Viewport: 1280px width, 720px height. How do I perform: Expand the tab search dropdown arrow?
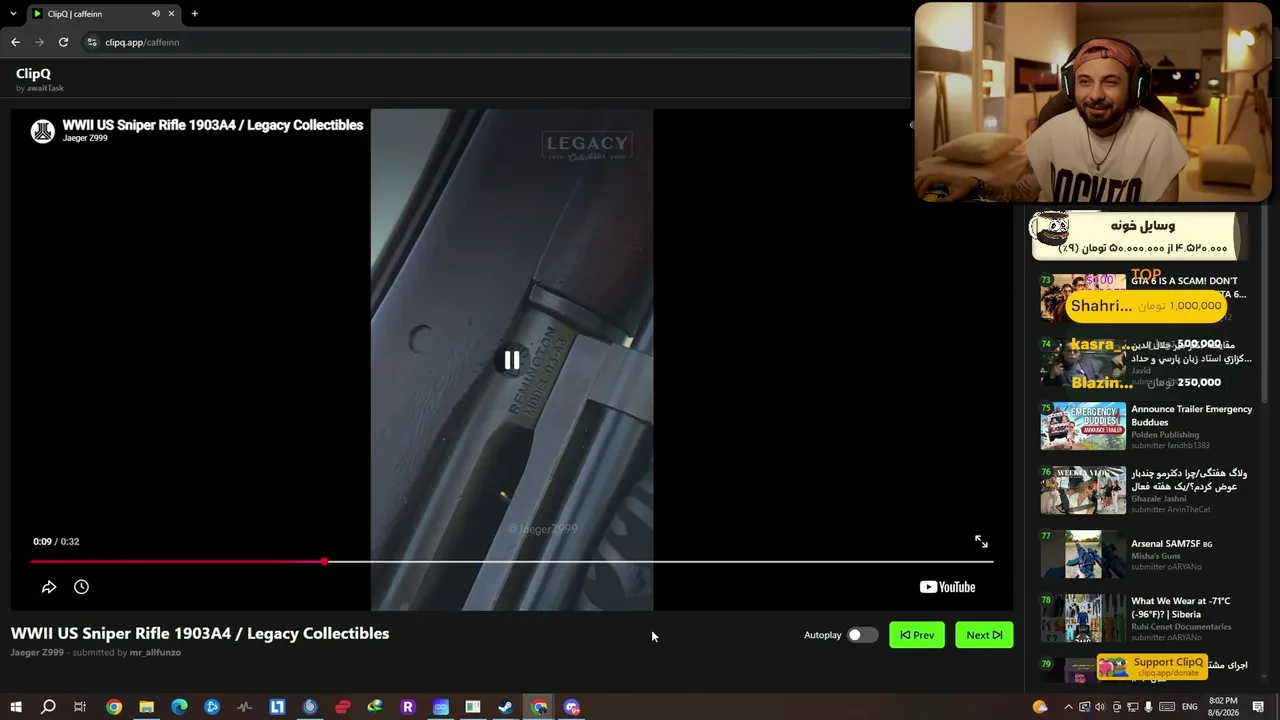tap(13, 14)
